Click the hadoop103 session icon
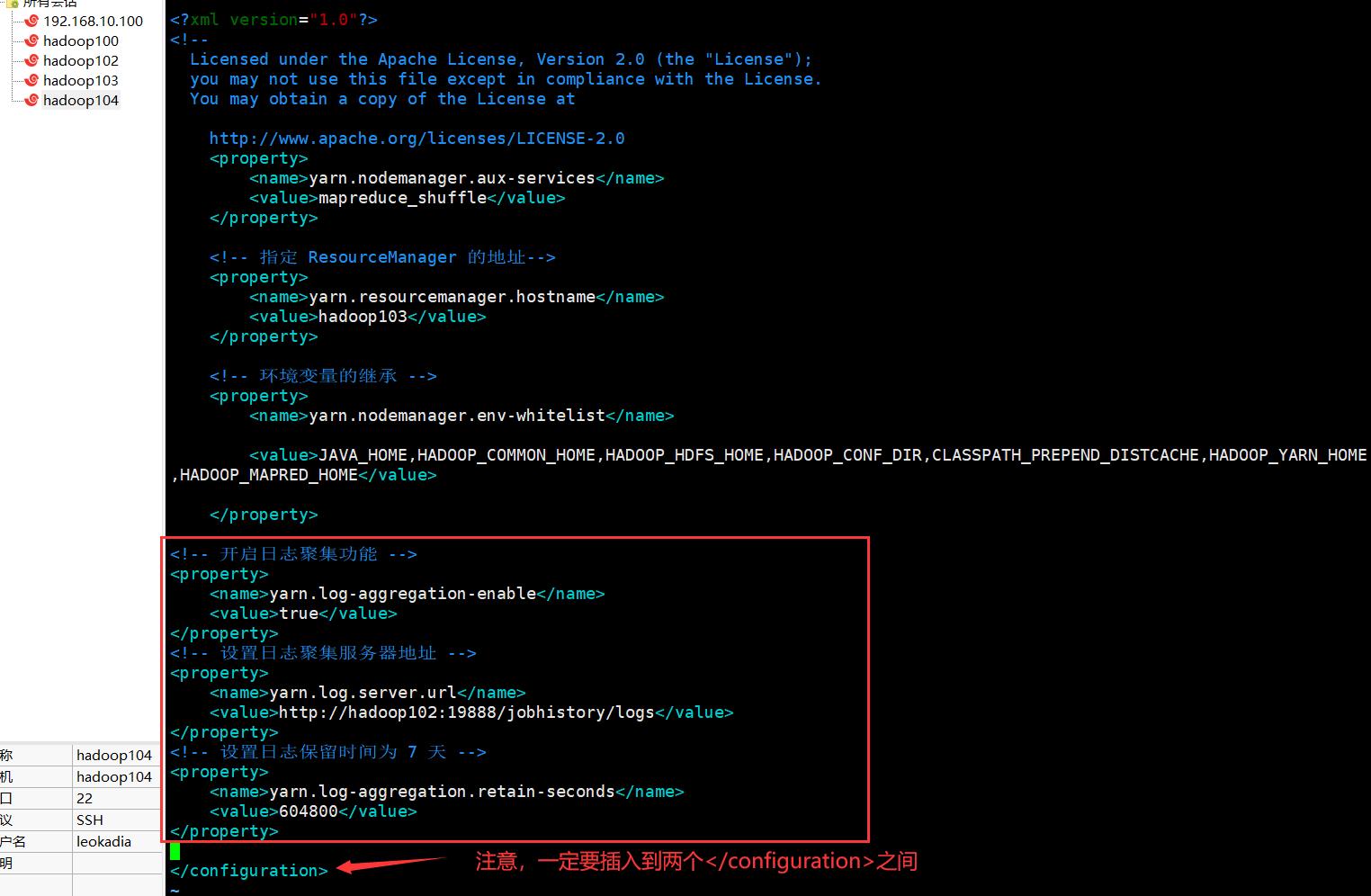The image size is (1371, 896). click(31, 80)
